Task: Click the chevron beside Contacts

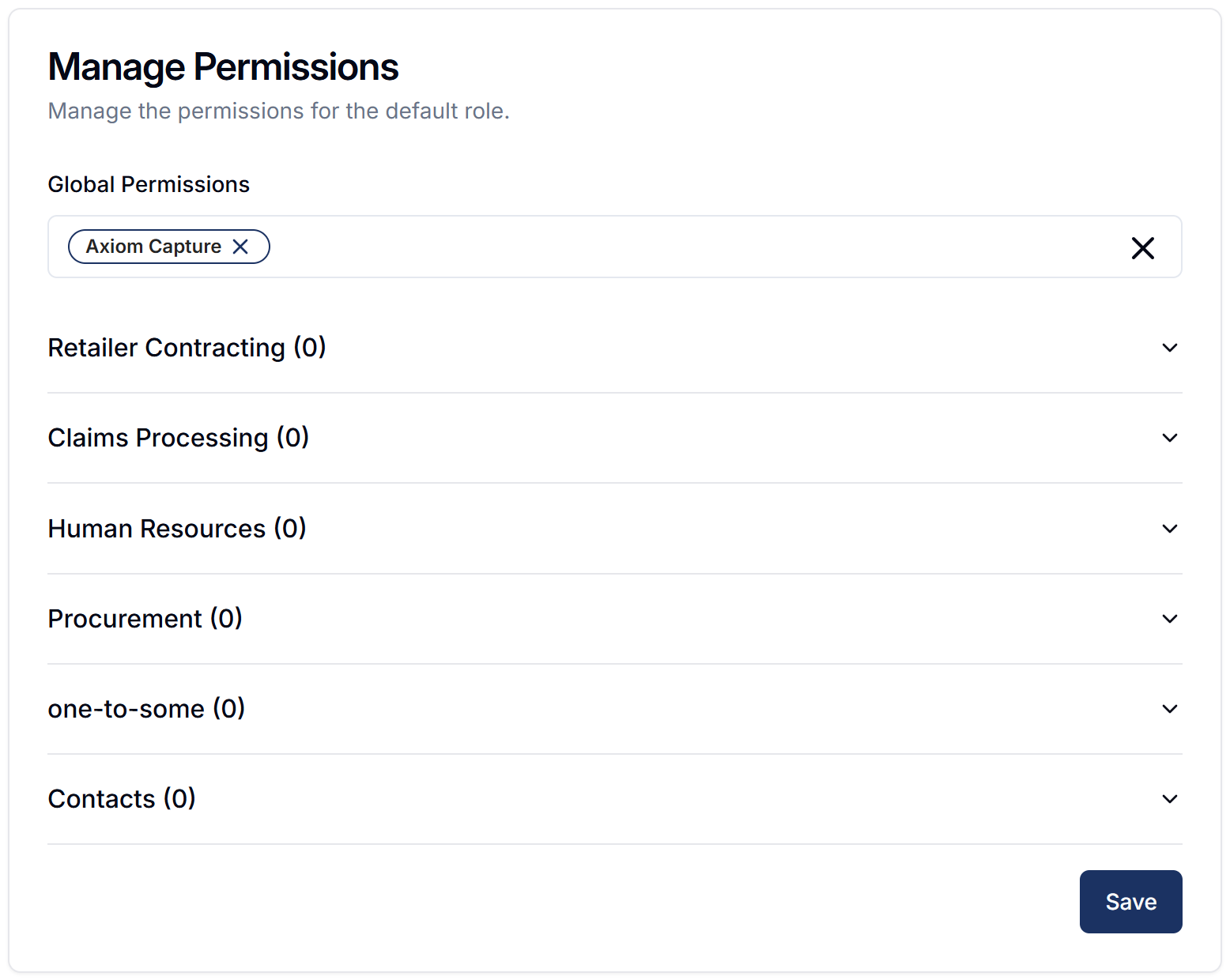Action: click(1170, 799)
